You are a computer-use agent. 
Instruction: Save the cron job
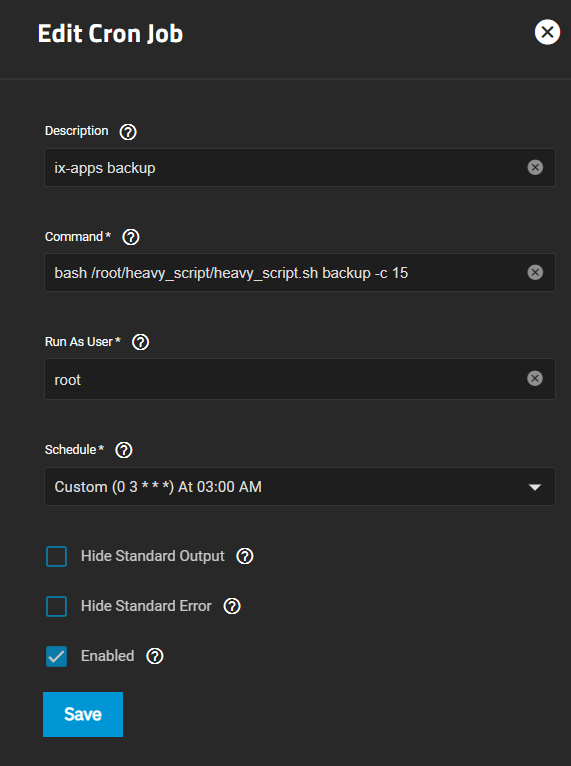[x=83, y=714]
